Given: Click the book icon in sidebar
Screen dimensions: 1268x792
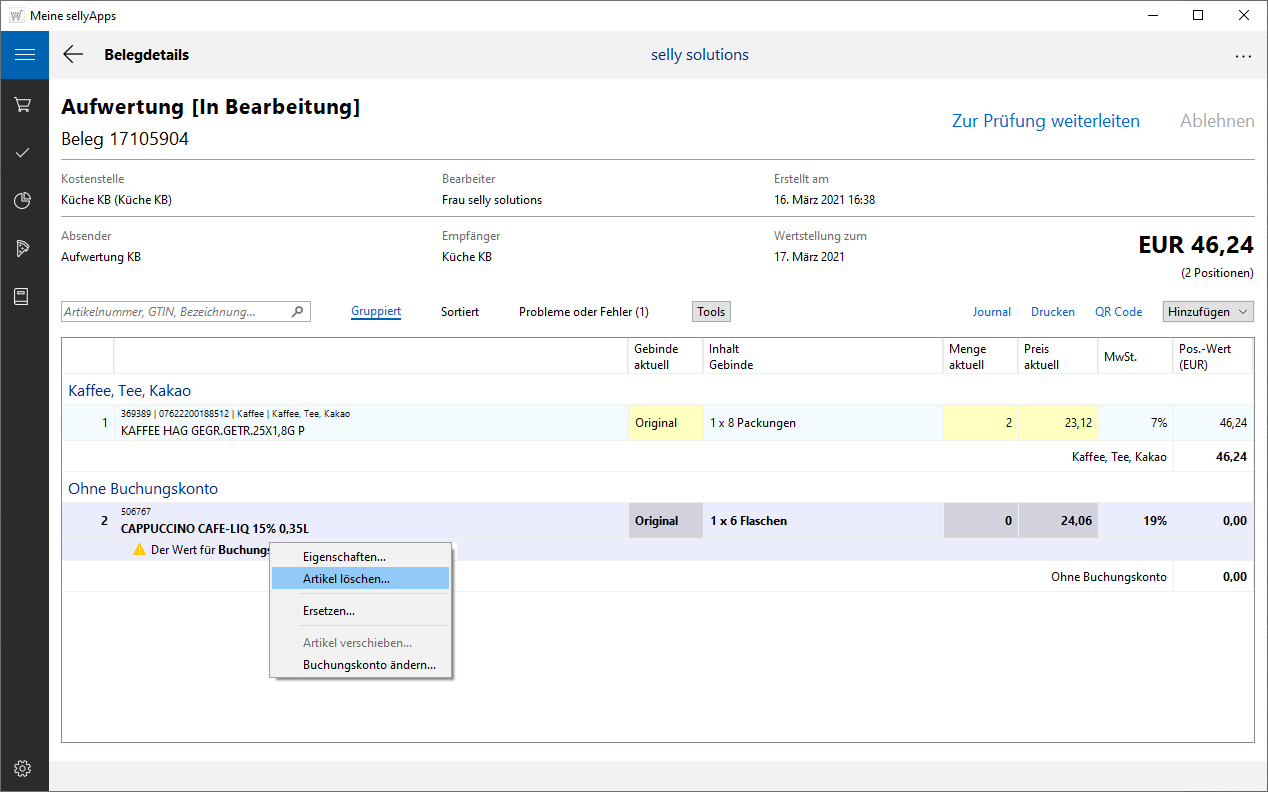Looking at the screenshot, I should click(x=24, y=297).
